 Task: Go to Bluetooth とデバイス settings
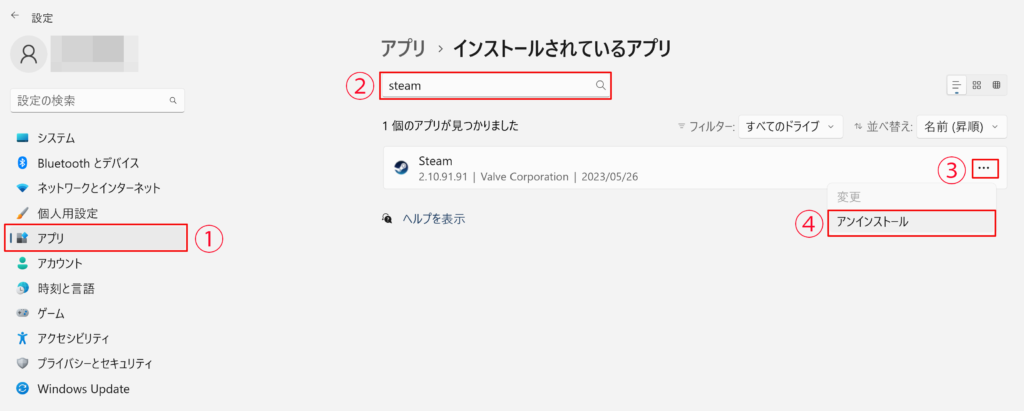[x=88, y=163]
